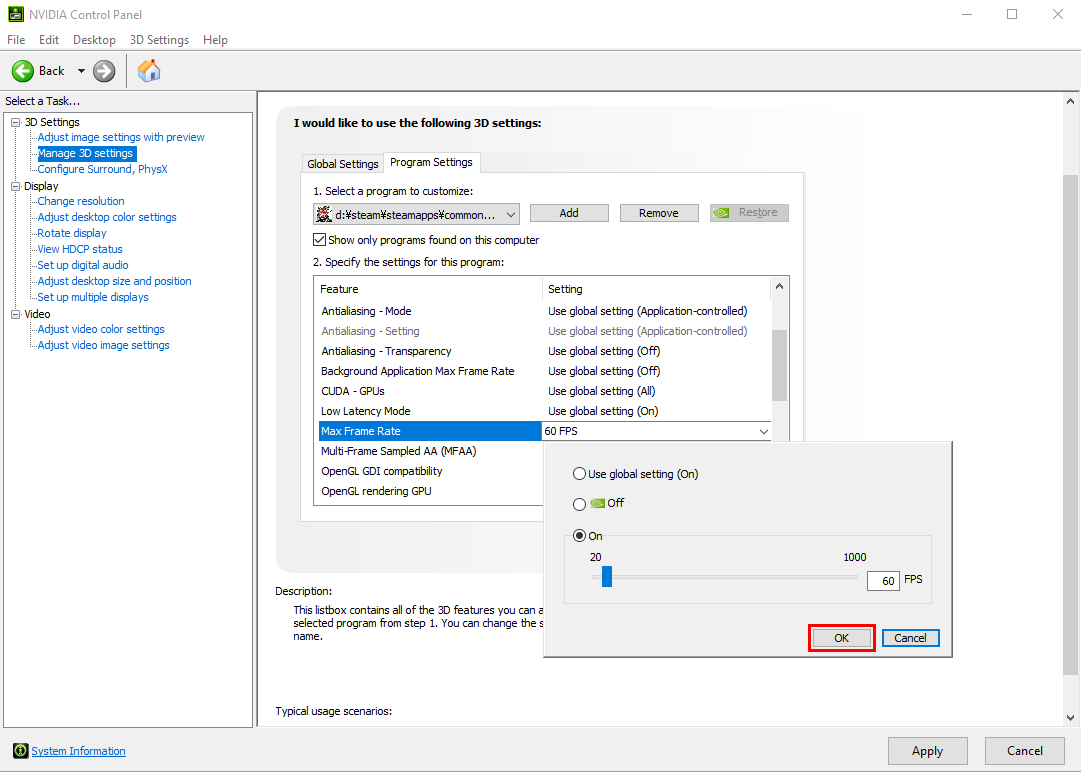
Task: Open Adjust desktop color settings
Action: 107,217
